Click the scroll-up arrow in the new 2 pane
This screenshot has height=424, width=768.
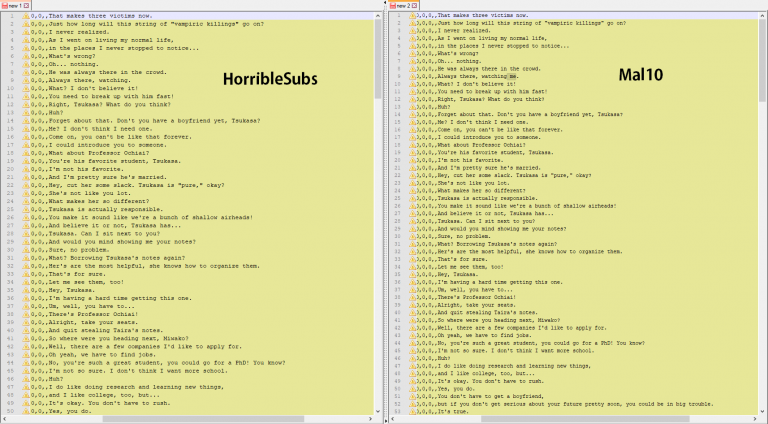tap(763, 16)
